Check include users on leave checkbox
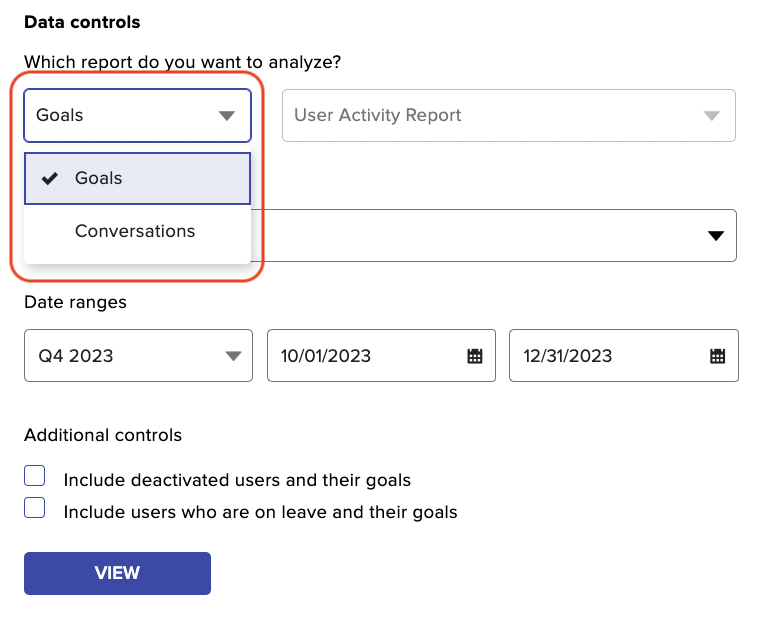 35,508
